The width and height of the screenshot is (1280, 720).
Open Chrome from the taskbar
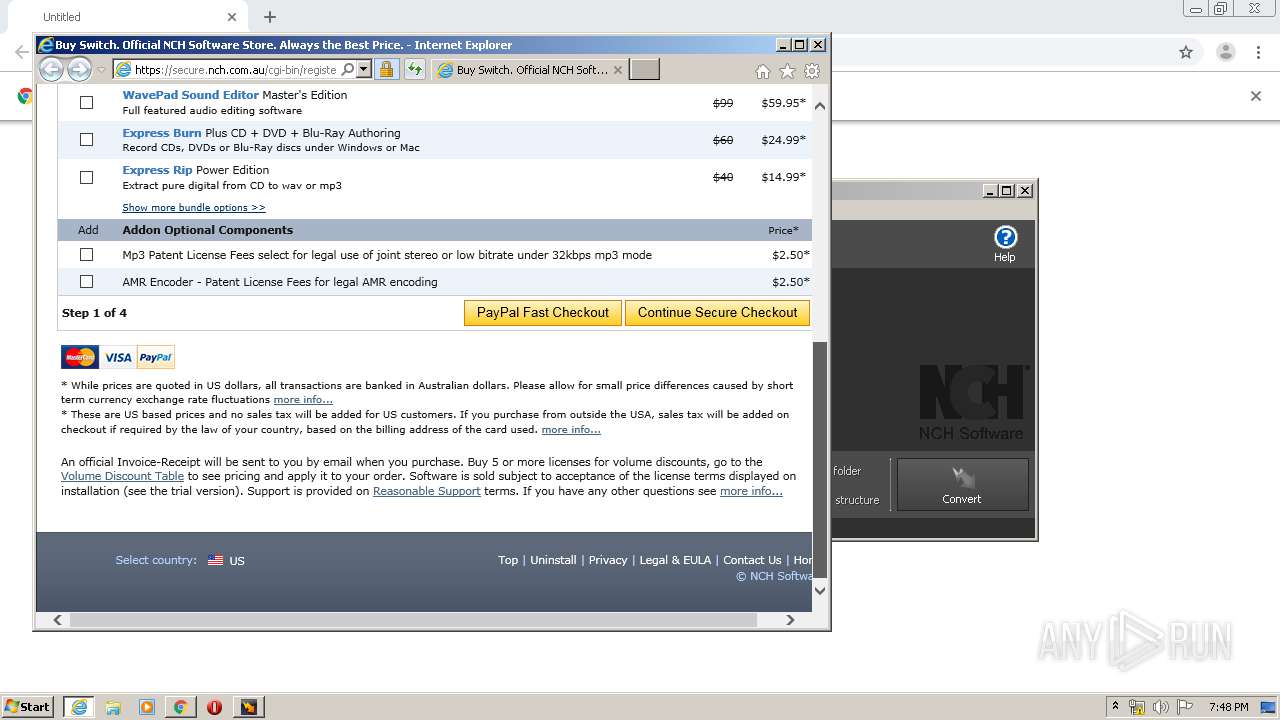[181, 707]
